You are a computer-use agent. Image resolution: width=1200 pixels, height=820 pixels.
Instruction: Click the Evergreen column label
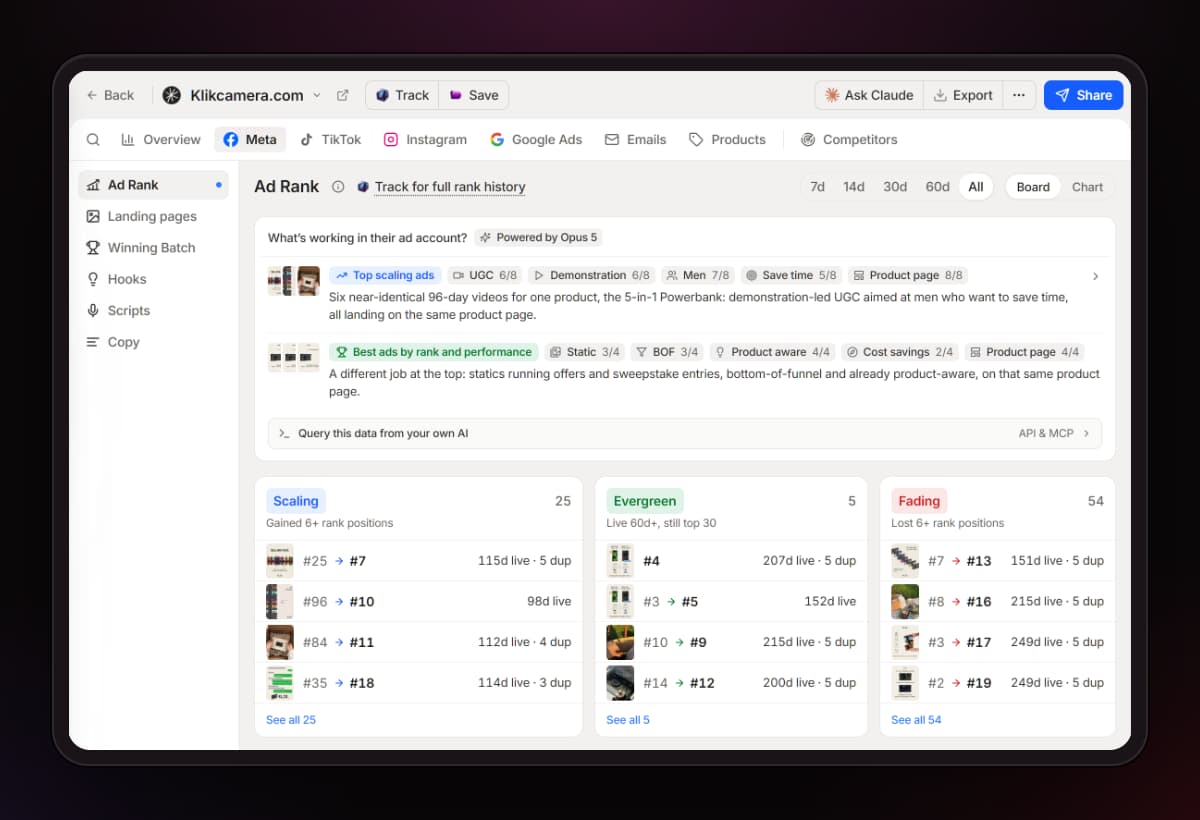(645, 501)
